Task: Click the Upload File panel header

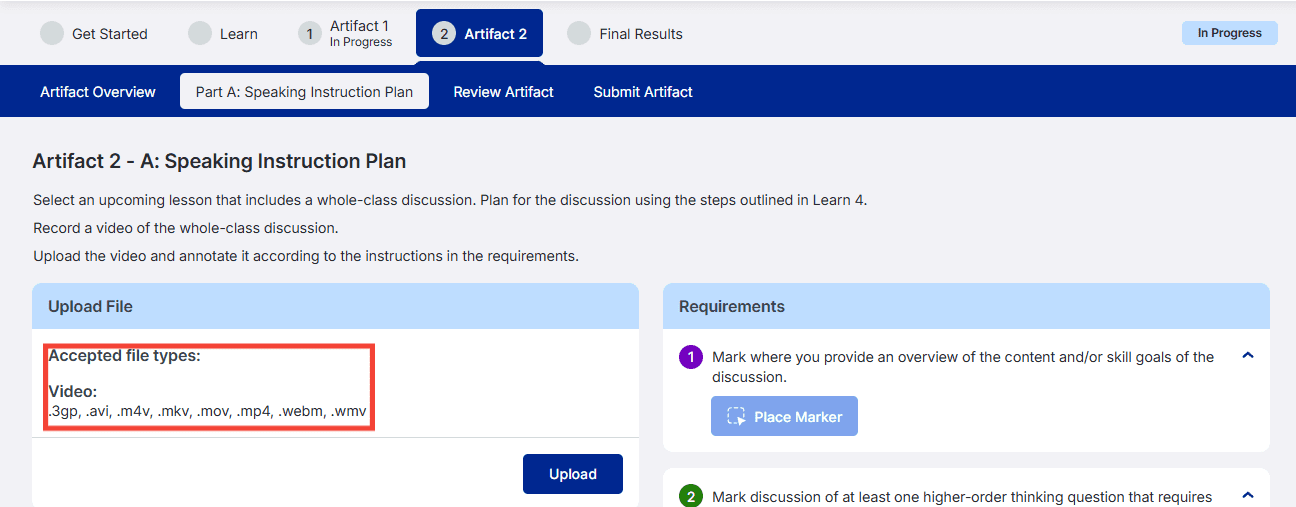Action: click(335, 306)
